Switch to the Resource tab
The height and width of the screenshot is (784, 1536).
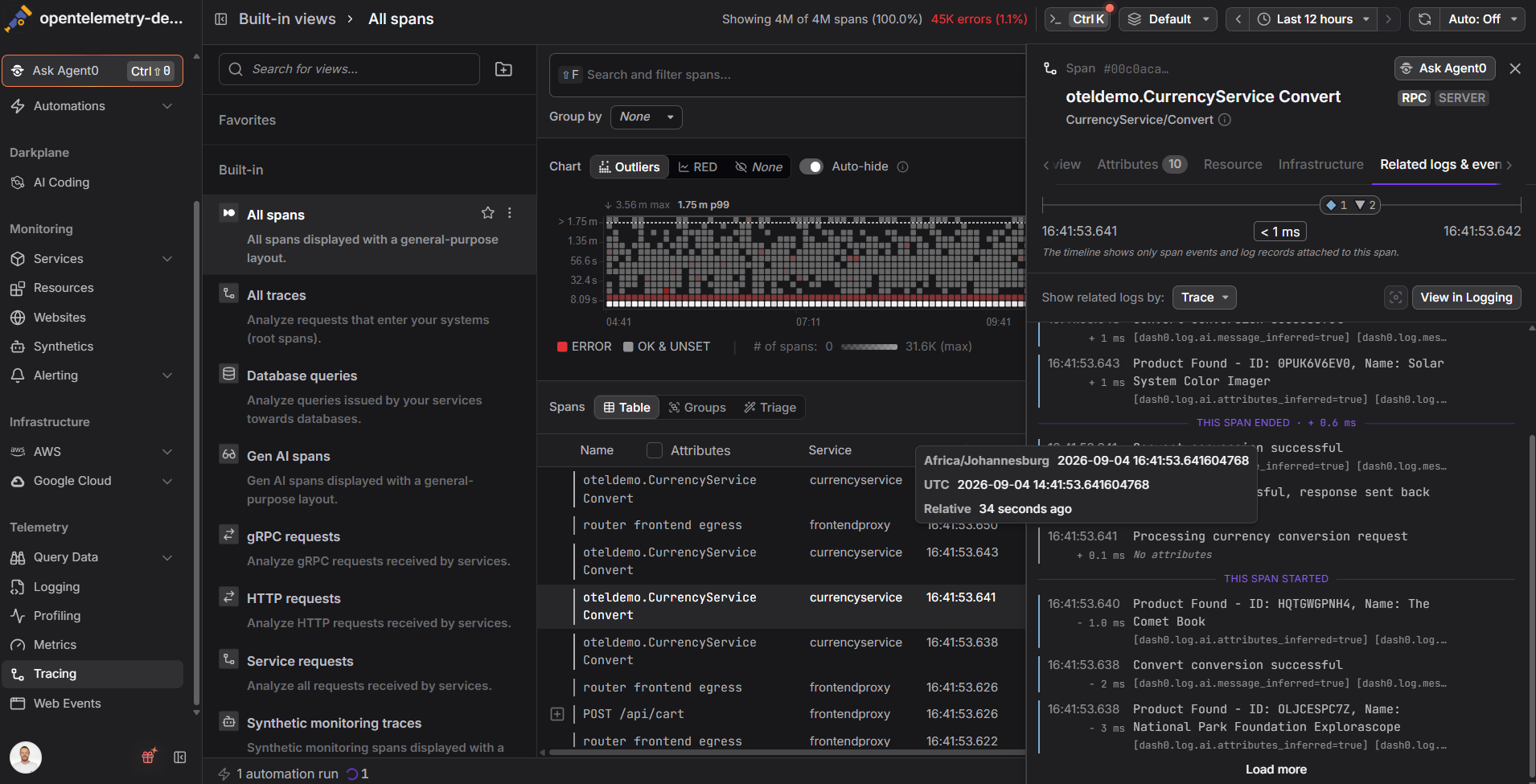[1233, 164]
